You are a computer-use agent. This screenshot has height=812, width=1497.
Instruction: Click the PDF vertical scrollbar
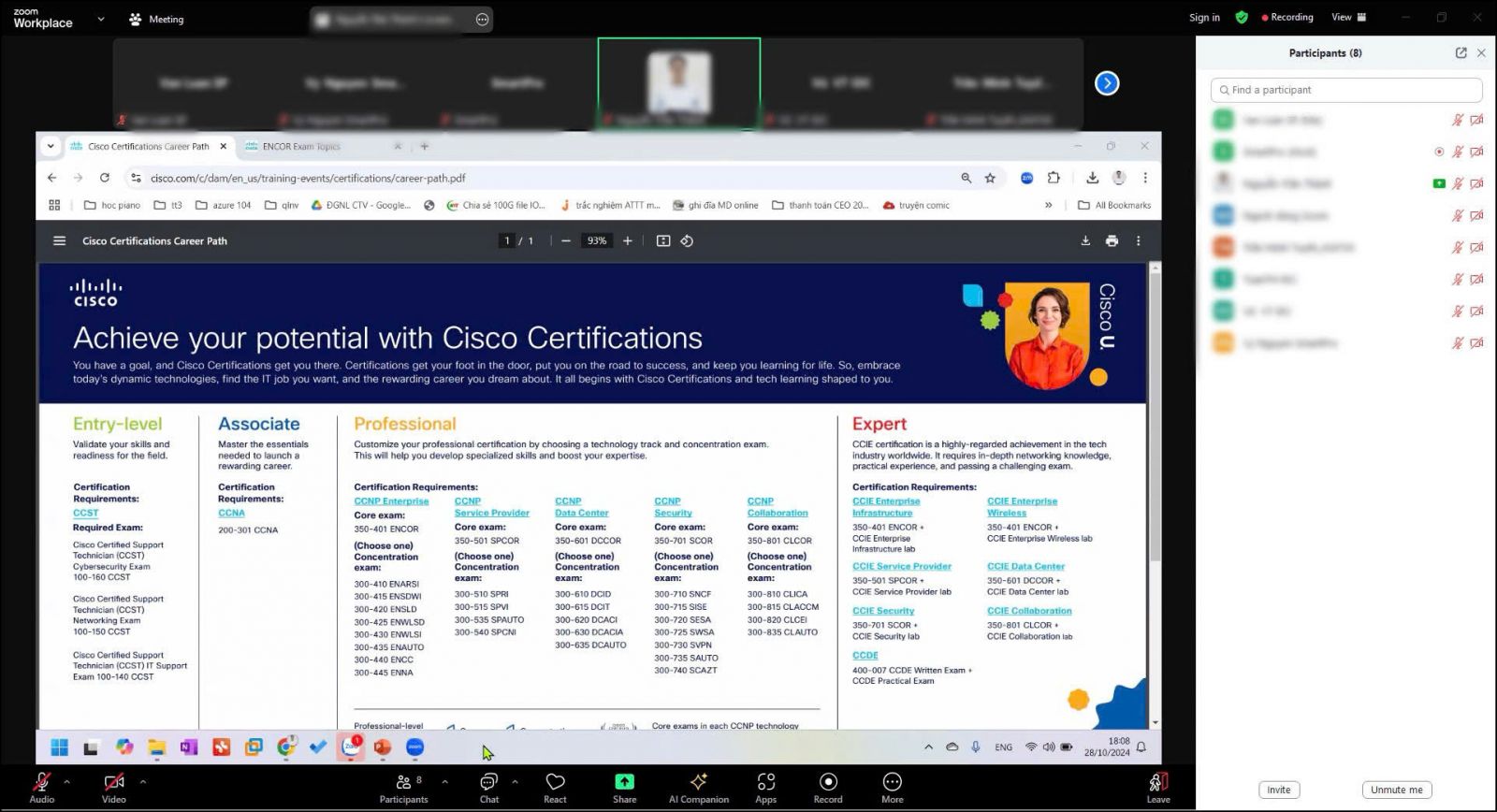click(x=1155, y=416)
